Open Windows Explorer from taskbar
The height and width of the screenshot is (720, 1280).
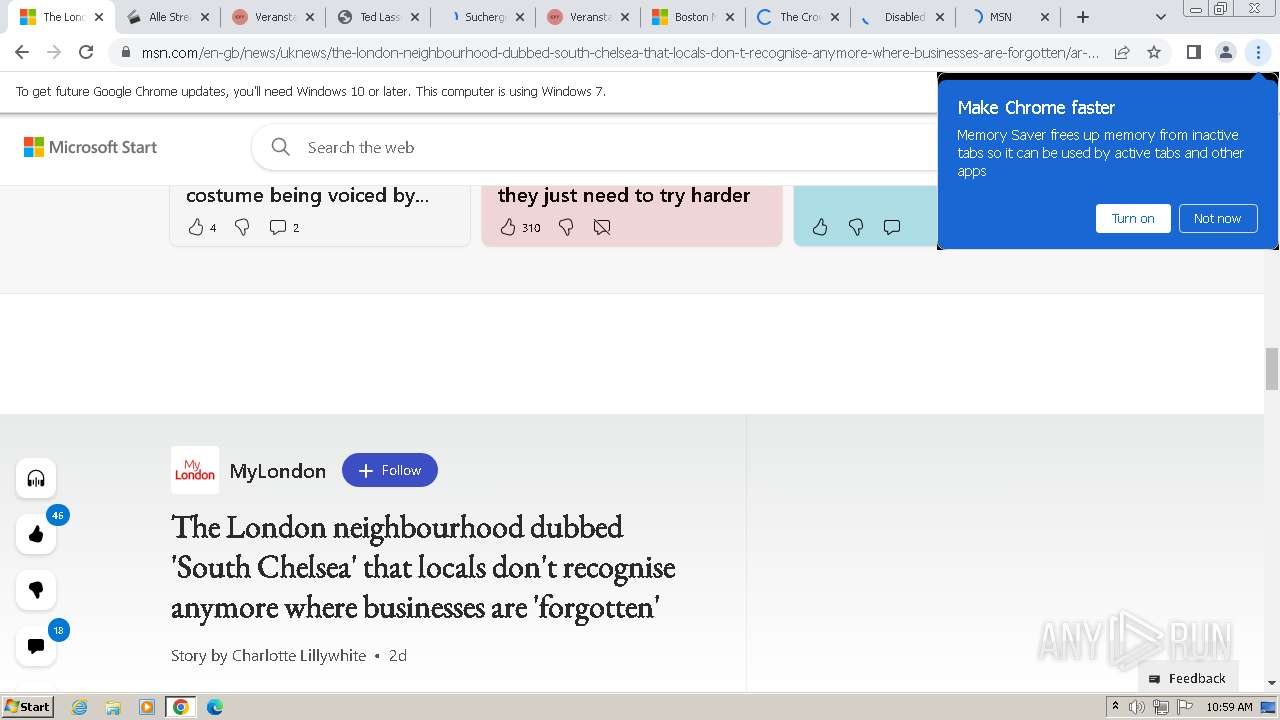(113, 707)
